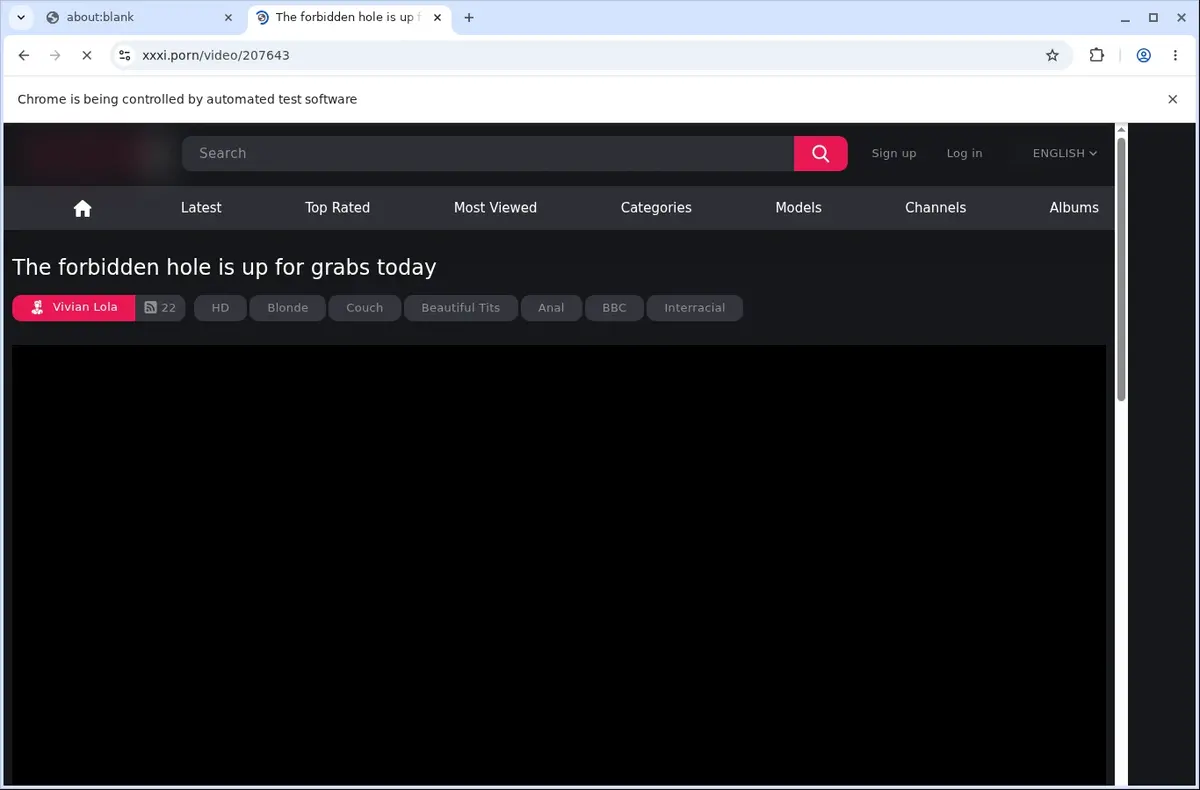Open the Channels menu item

pyautogui.click(x=935, y=208)
